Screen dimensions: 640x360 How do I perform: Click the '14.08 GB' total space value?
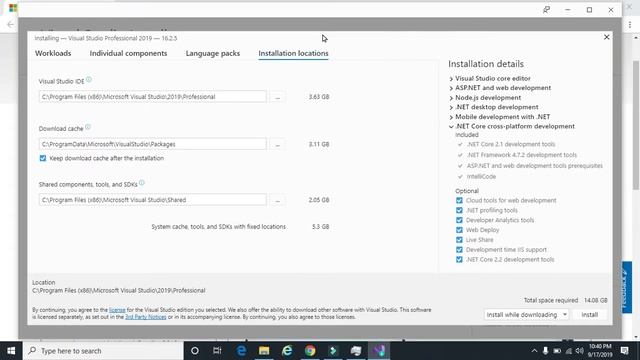(596, 300)
